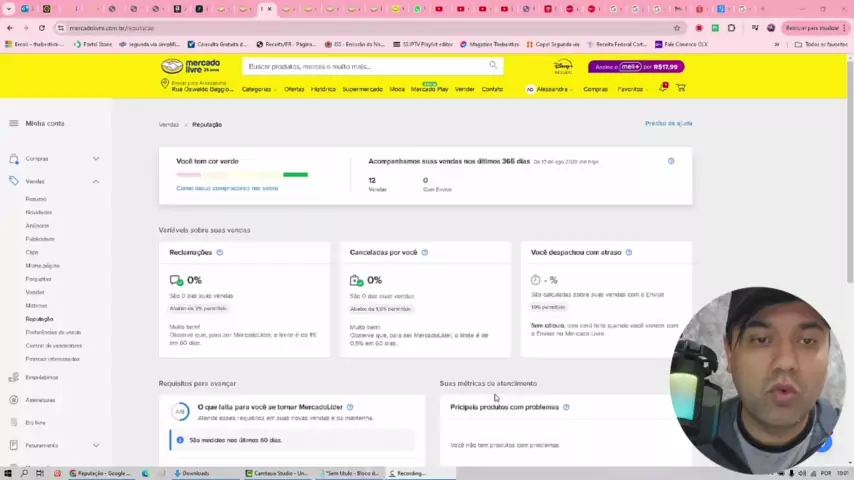Open the Categorias dropdown in header

click(257, 89)
